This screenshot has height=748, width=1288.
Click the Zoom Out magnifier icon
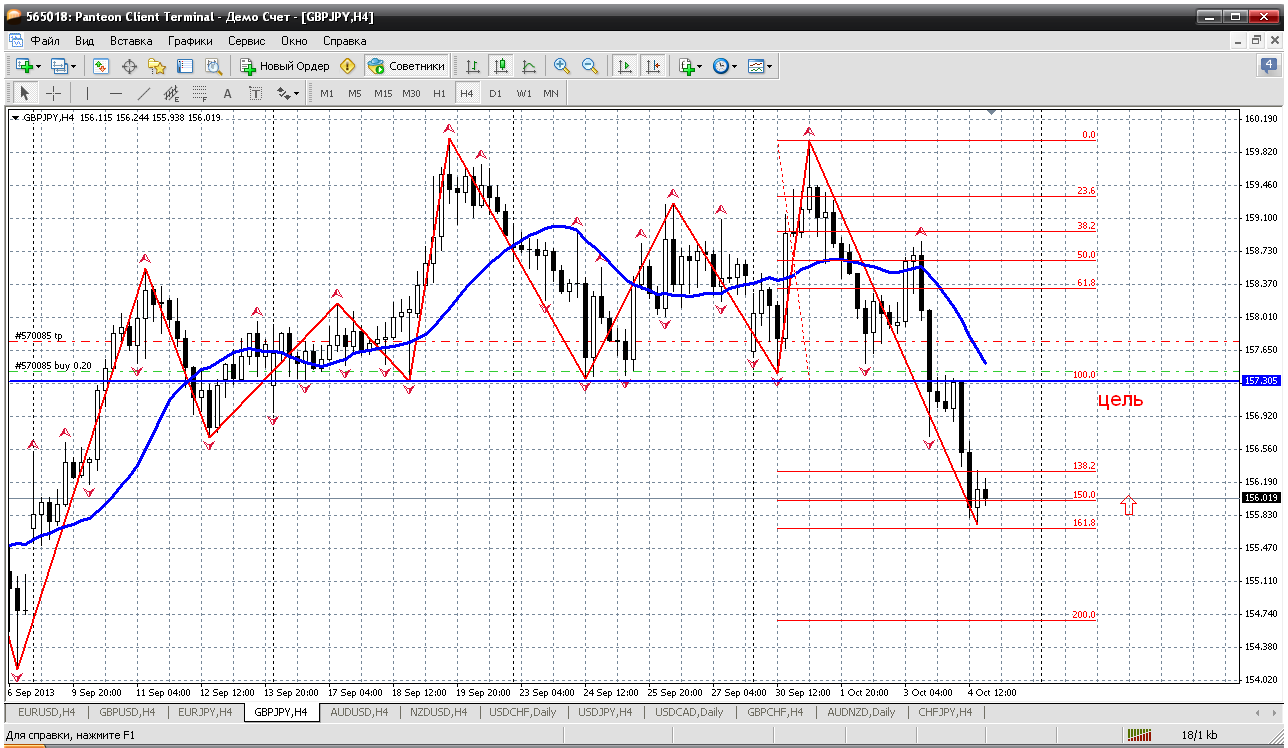click(x=590, y=66)
